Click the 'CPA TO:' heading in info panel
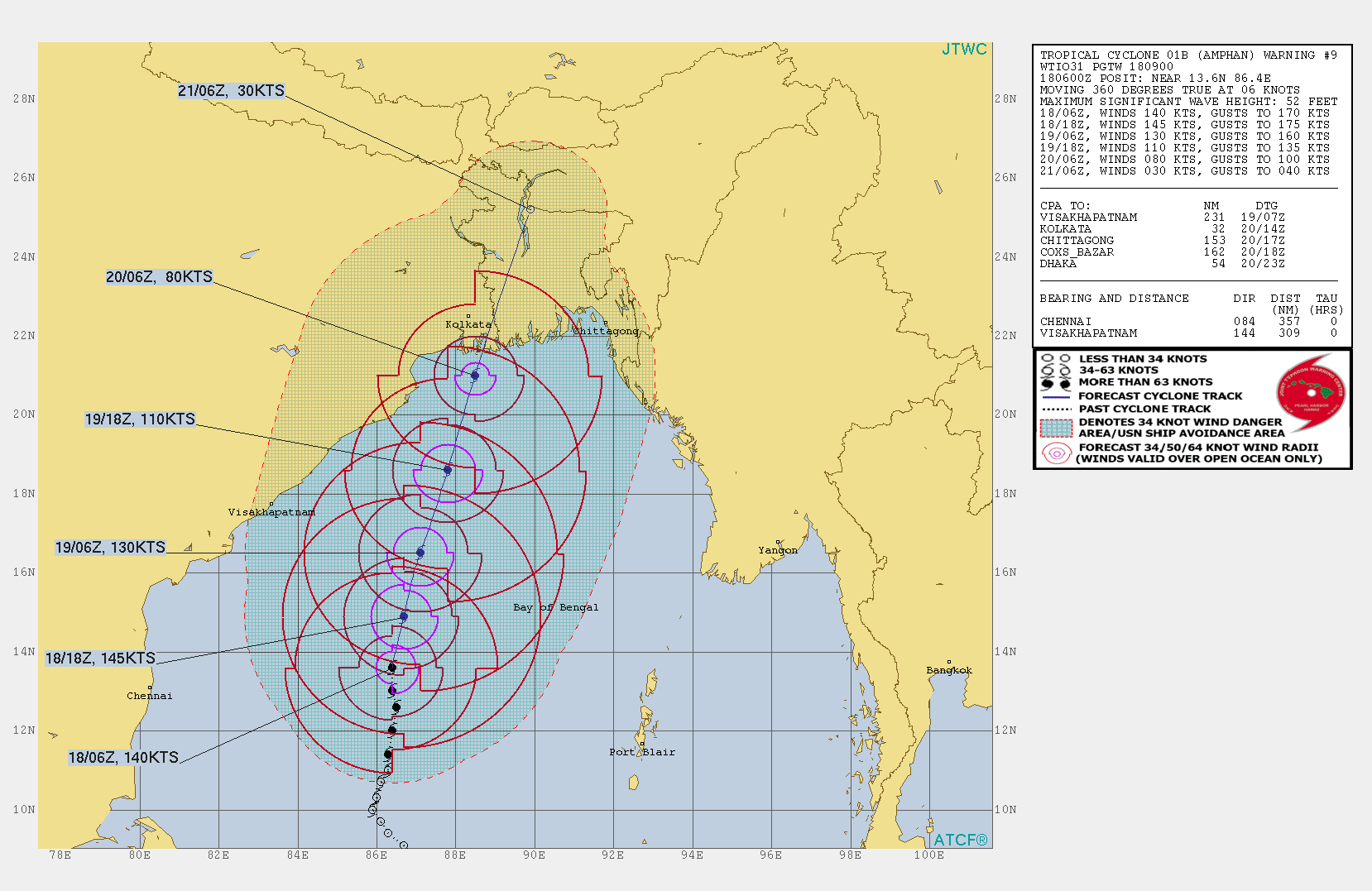Viewport: 1372px width, 891px height. point(1065,205)
